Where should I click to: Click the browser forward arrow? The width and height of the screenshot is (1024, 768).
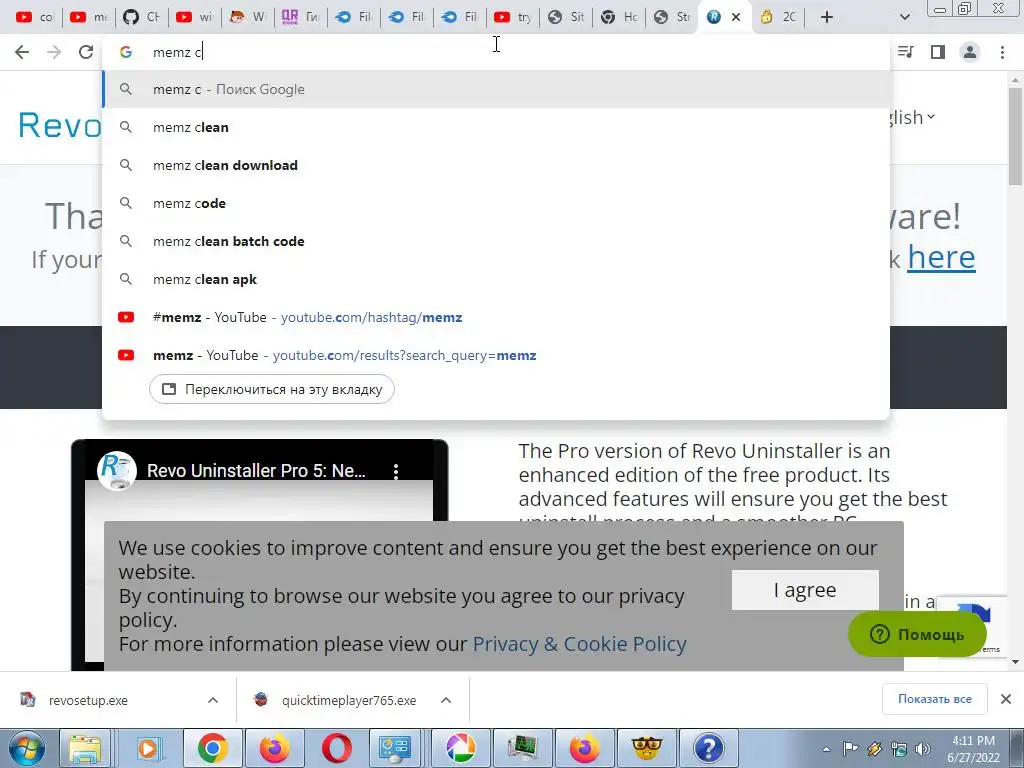(x=54, y=52)
